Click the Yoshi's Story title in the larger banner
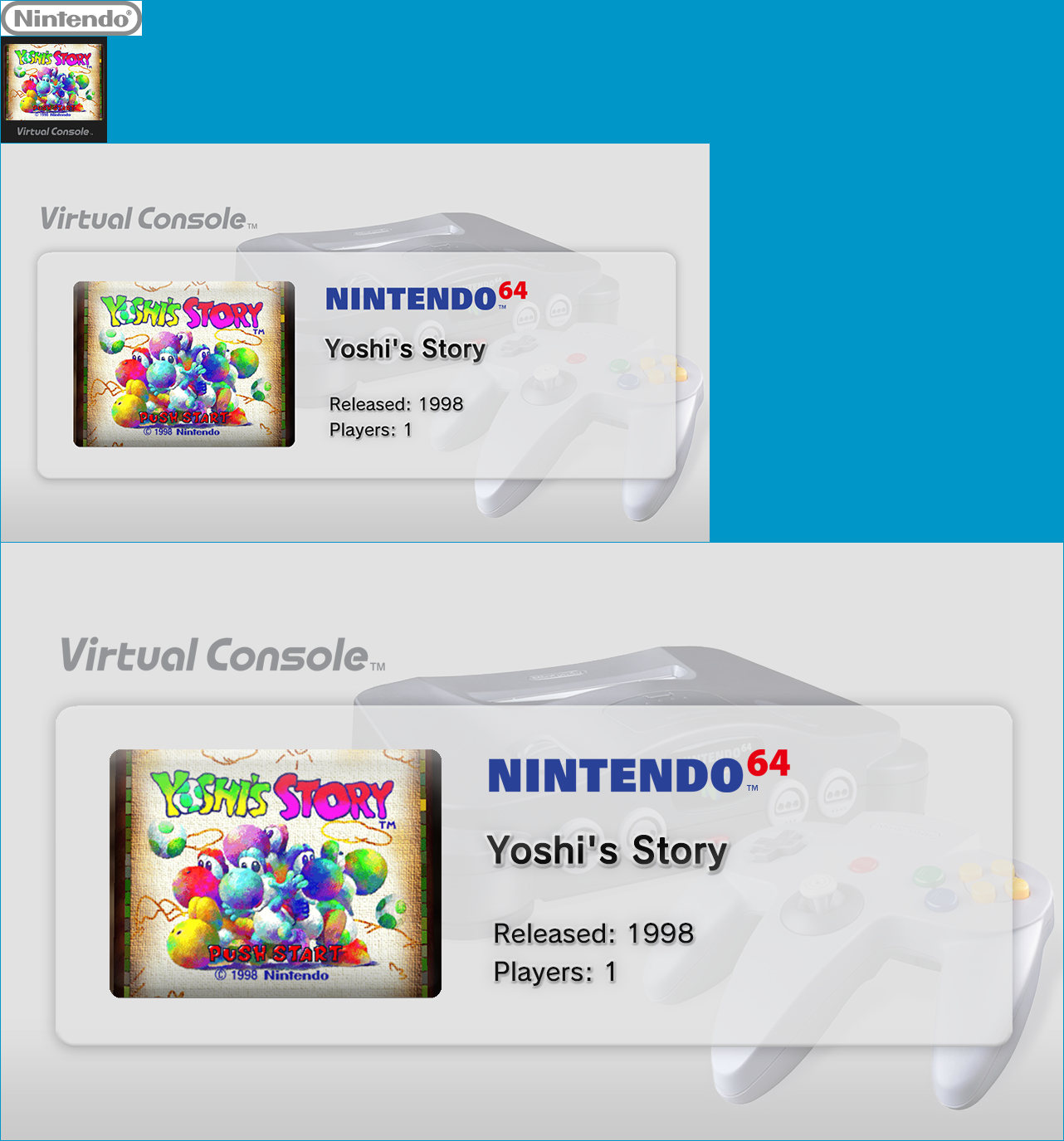Viewport: 1064px width, 1141px height. click(x=608, y=851)
